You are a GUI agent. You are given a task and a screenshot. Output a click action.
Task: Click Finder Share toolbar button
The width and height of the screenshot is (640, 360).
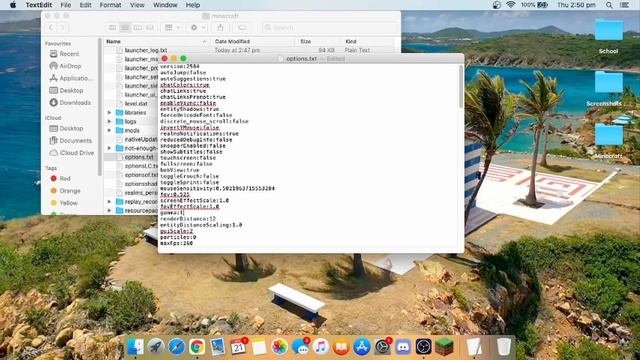[220, 27]
